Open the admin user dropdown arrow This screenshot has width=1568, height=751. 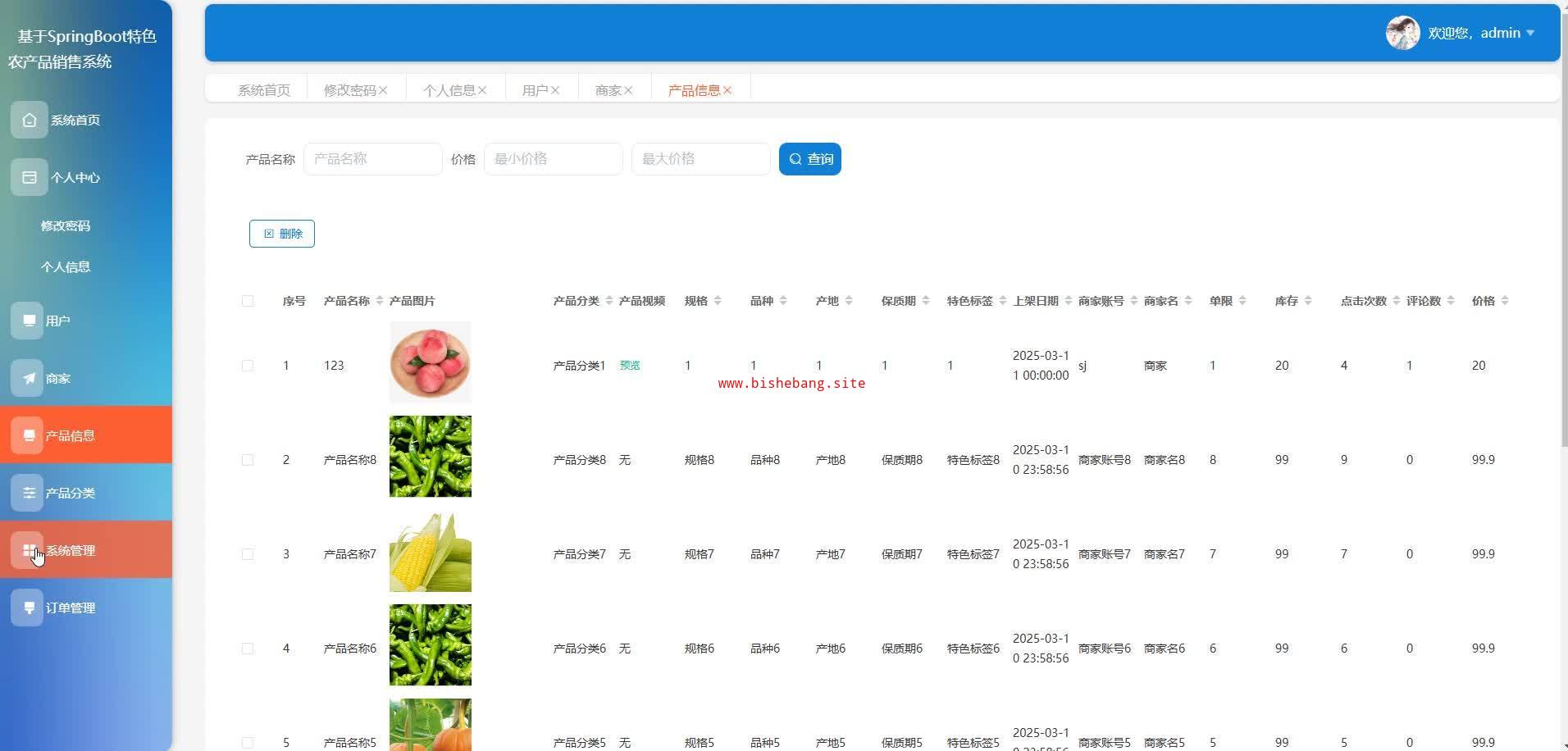point(1530,33)
